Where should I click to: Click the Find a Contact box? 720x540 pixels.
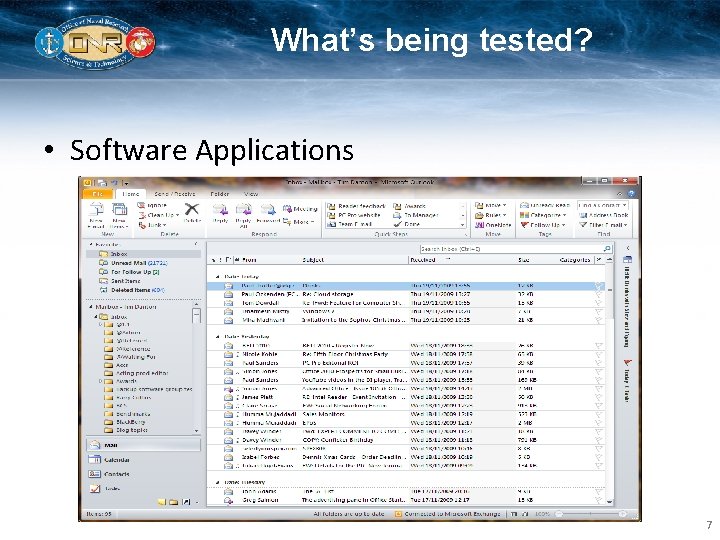point(603,205)
